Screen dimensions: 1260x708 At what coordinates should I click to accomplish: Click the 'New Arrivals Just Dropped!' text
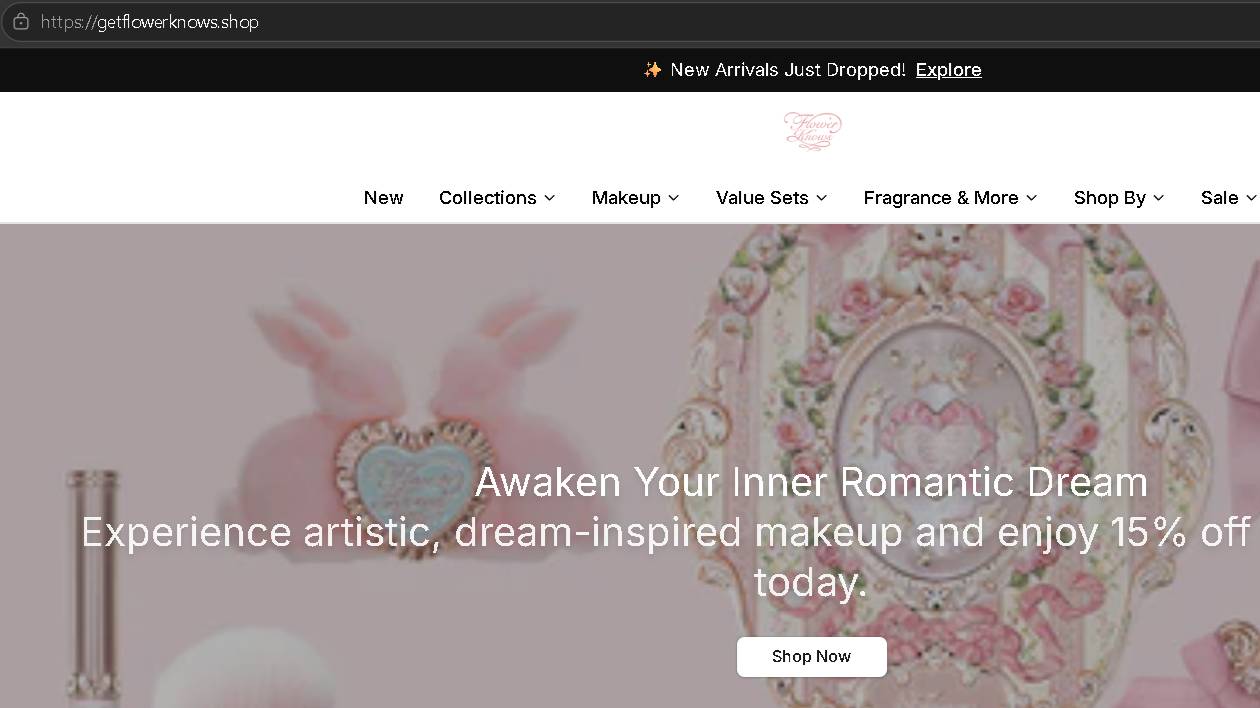[787, 70]
